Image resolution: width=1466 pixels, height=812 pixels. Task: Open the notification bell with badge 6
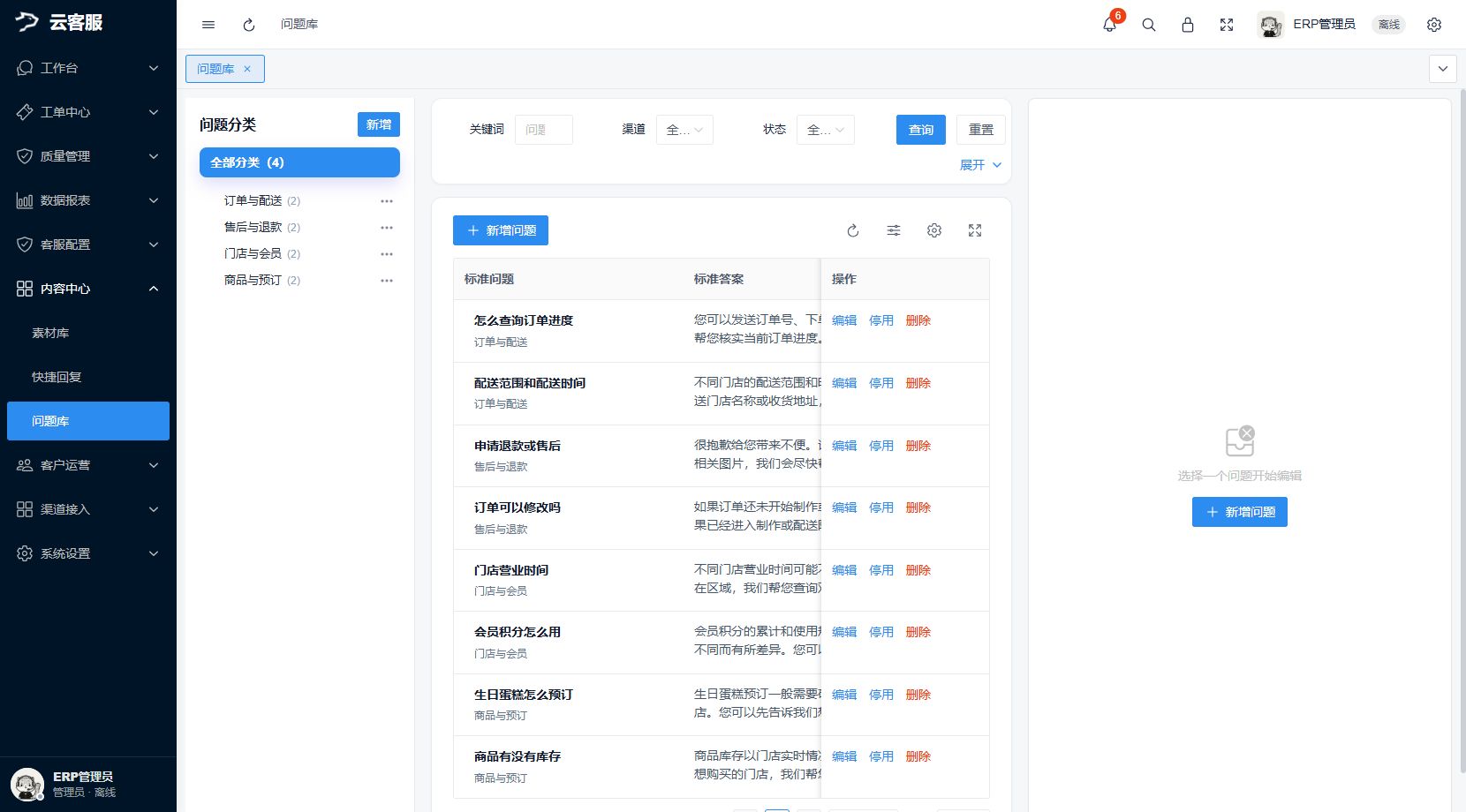pos(1110,24)
